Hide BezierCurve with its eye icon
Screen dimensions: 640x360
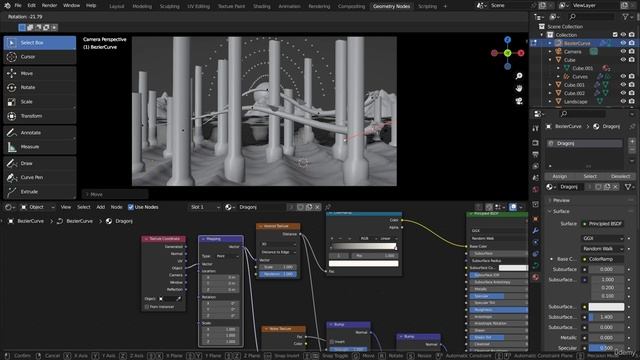[x=623, y=43]
